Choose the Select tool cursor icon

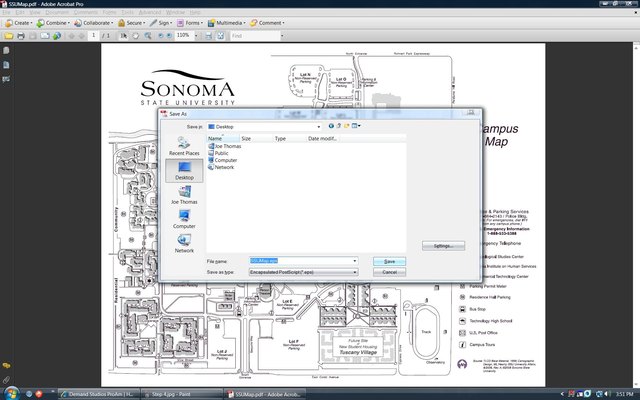tap(124, 36)
